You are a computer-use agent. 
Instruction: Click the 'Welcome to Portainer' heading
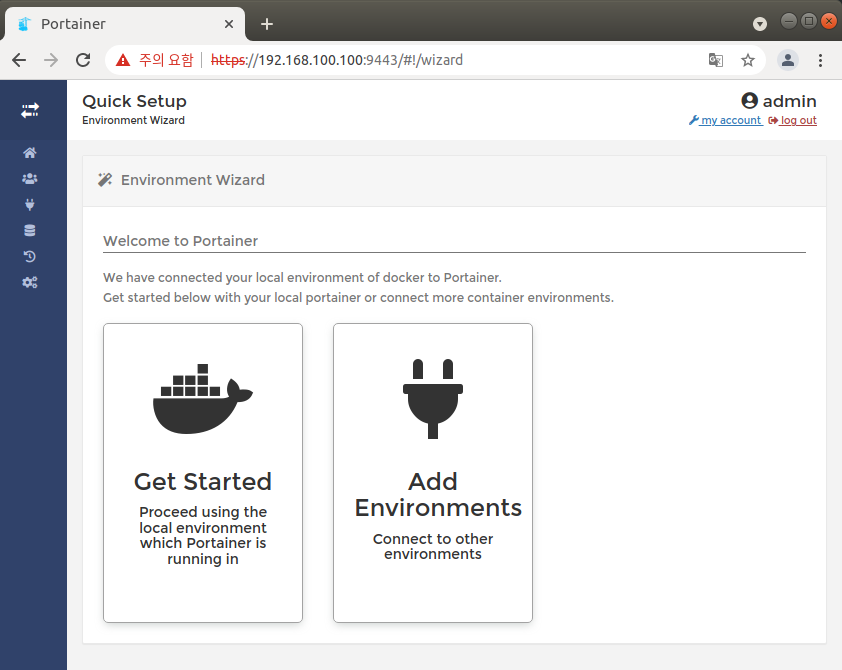180,241
